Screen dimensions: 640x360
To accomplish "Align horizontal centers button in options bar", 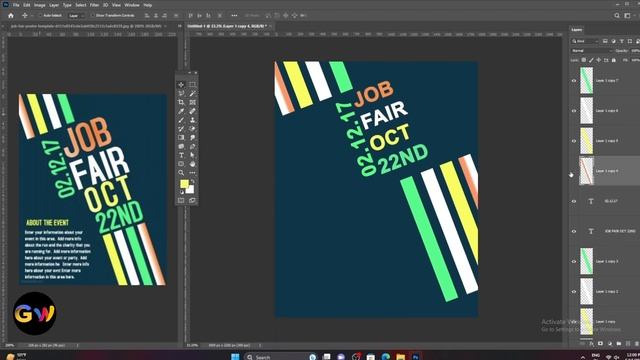I will click(156, 16).
